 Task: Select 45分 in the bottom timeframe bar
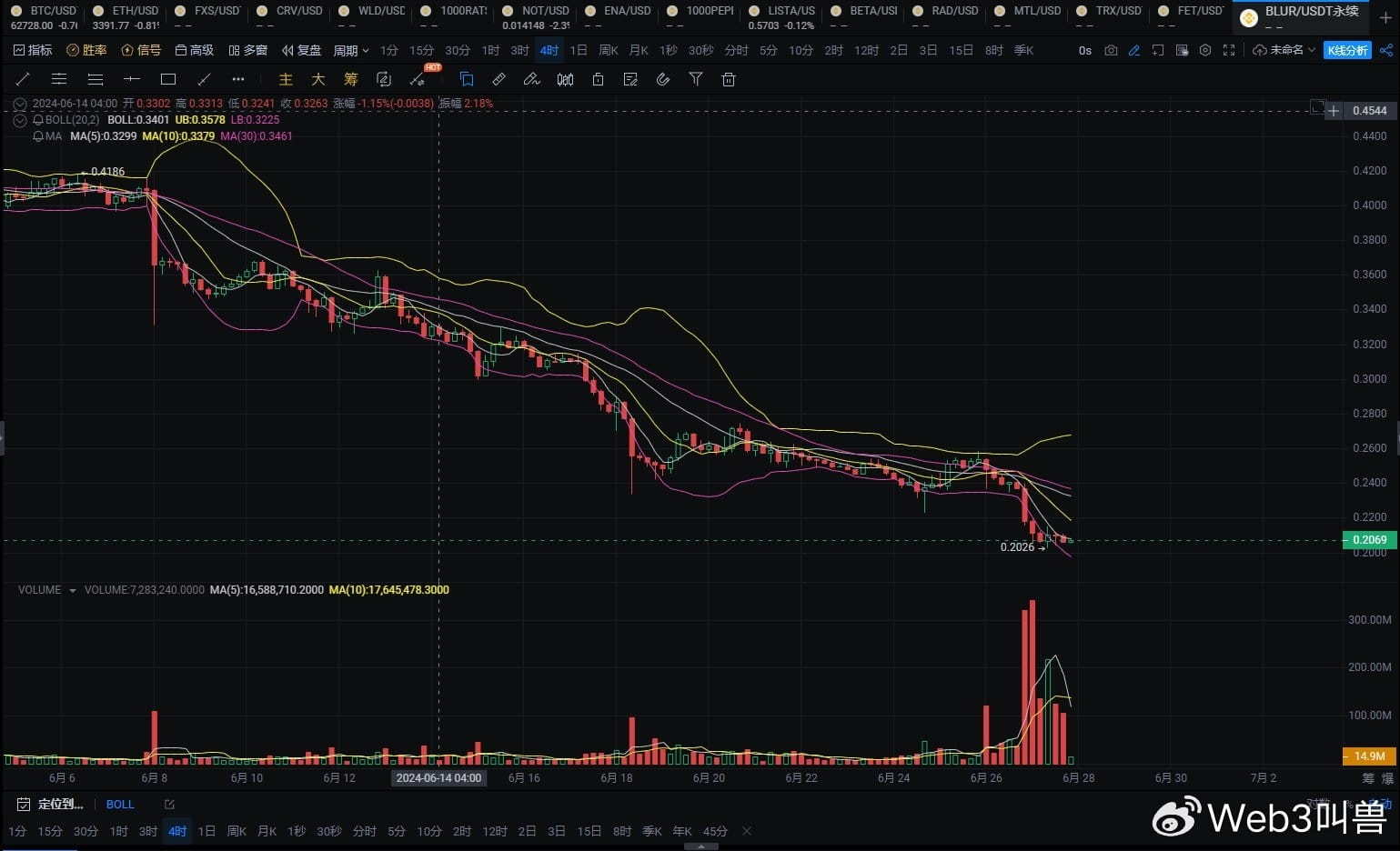(x=715, y=831)
